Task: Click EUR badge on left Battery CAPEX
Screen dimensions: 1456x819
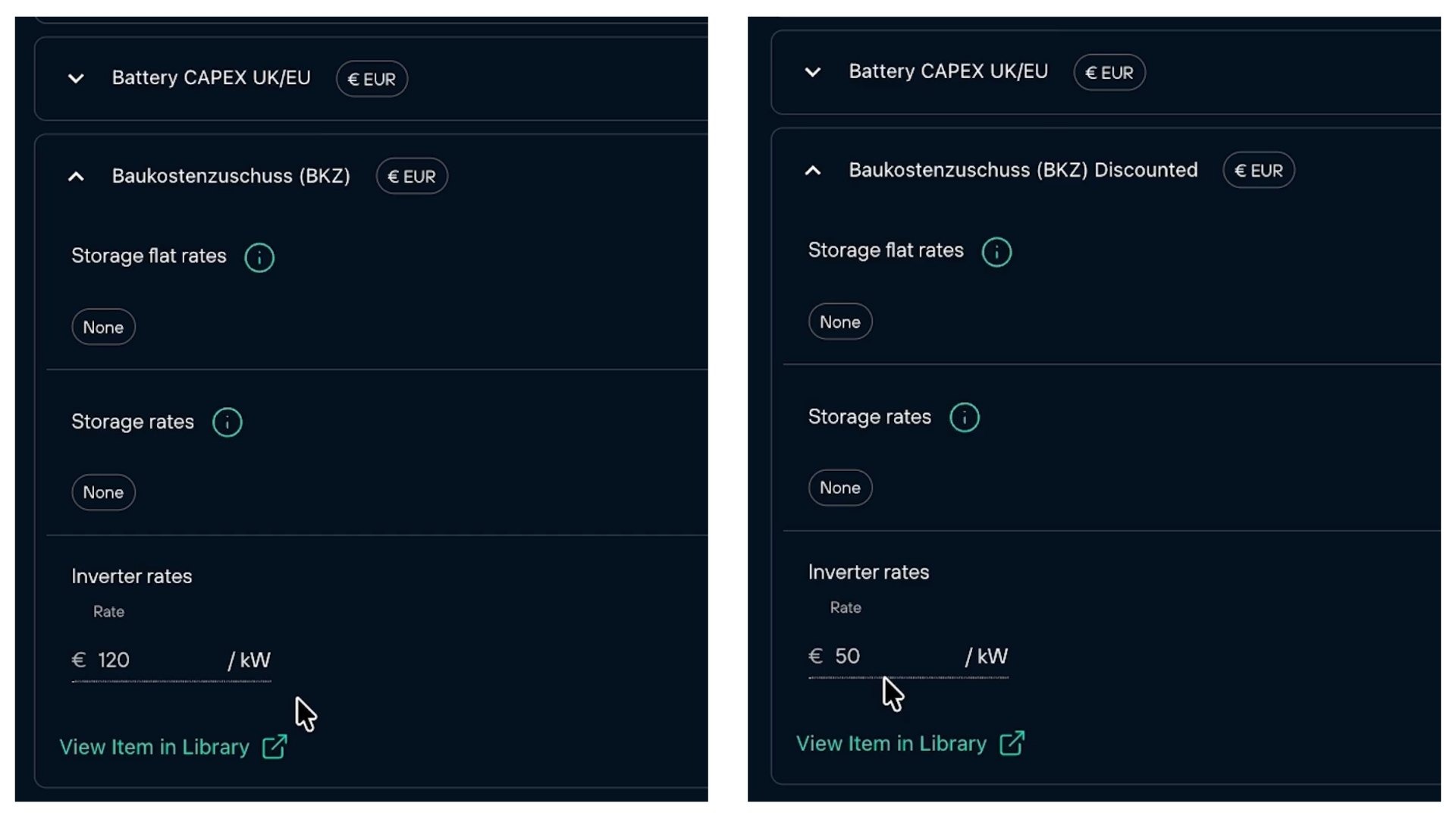Action: [x=372, y=79]
